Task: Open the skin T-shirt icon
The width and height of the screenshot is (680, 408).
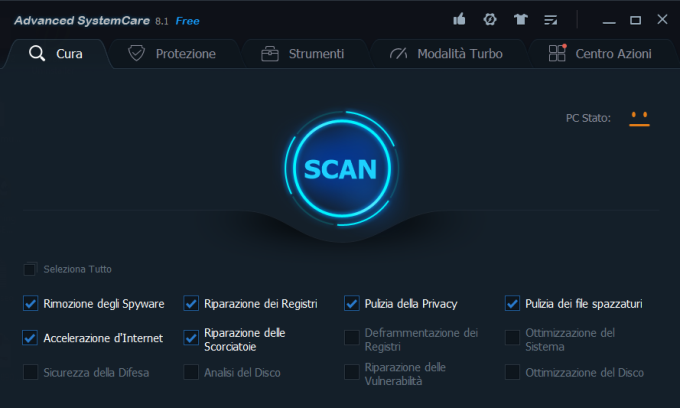Action: tap(521, 20)
